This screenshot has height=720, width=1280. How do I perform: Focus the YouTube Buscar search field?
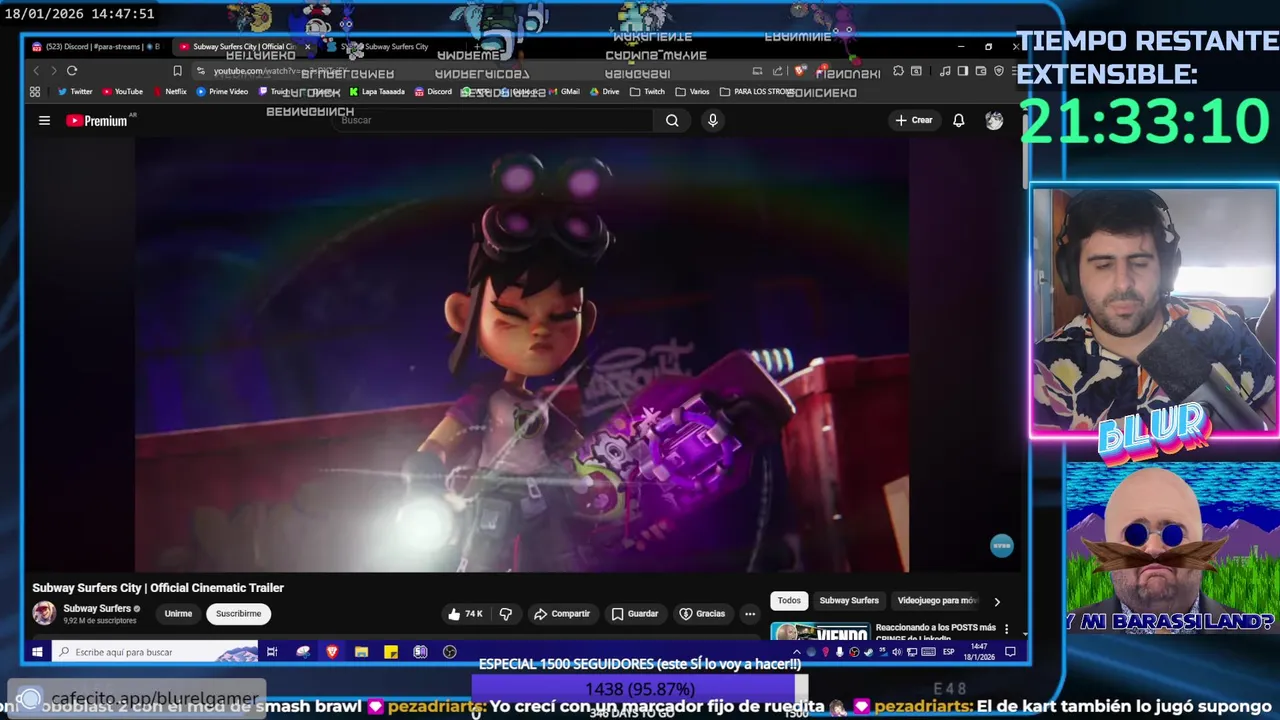[x=495, y=120]
